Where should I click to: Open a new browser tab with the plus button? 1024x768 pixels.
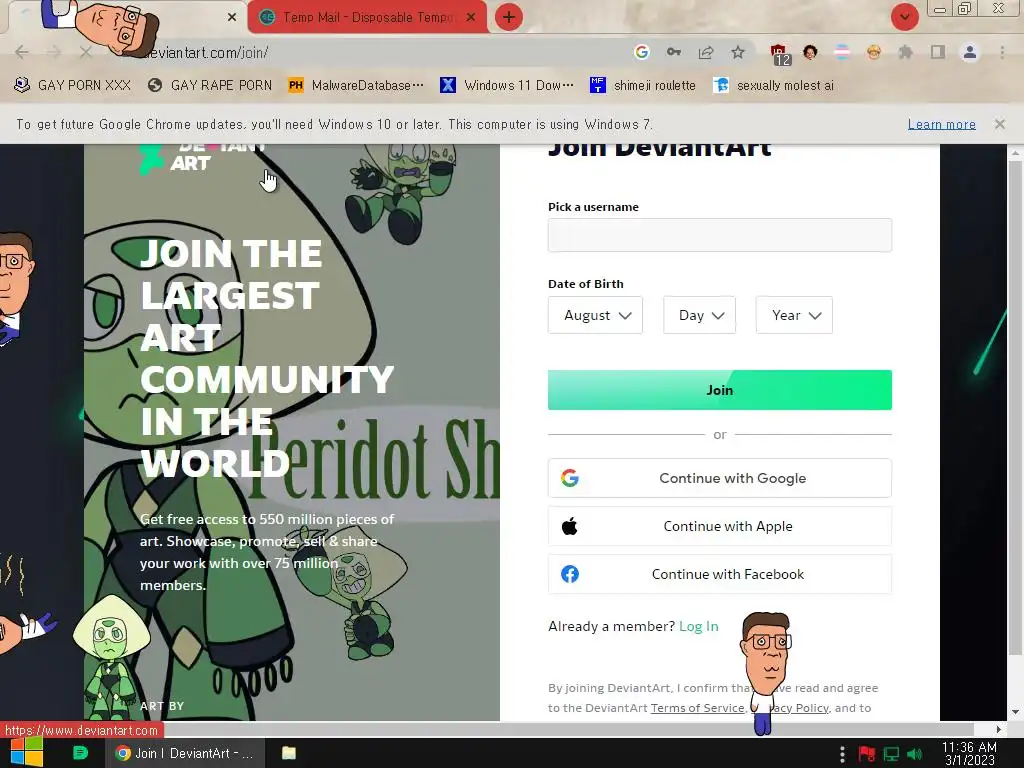509,17
